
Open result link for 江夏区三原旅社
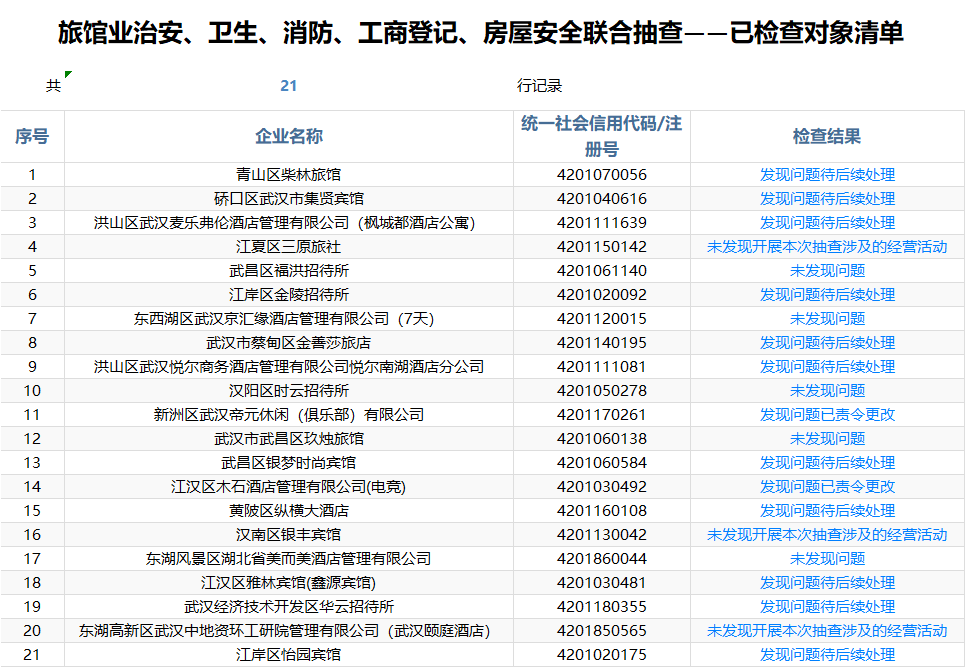827,247
